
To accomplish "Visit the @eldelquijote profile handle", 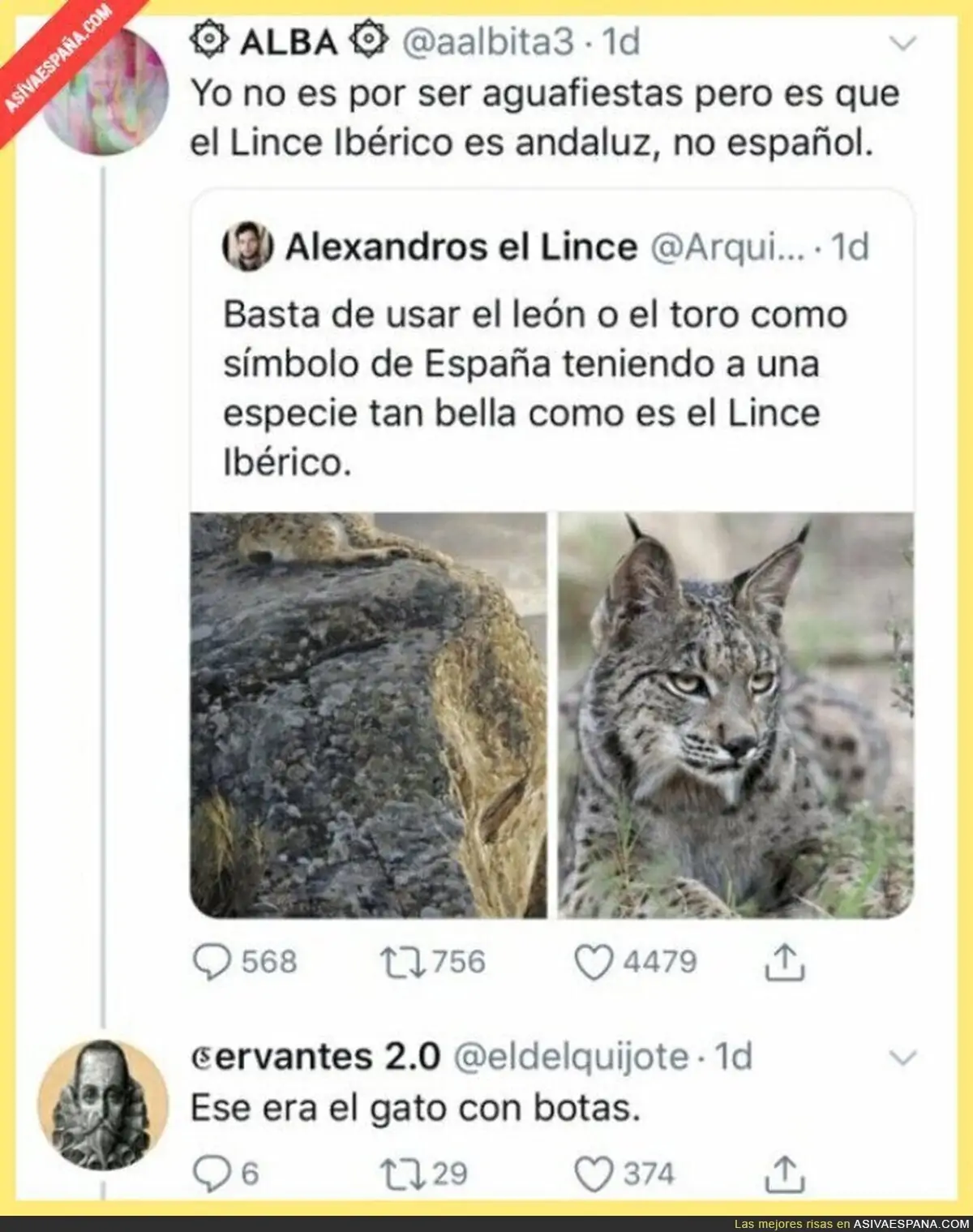I will pyautogui.click(x=572, y=1057).
